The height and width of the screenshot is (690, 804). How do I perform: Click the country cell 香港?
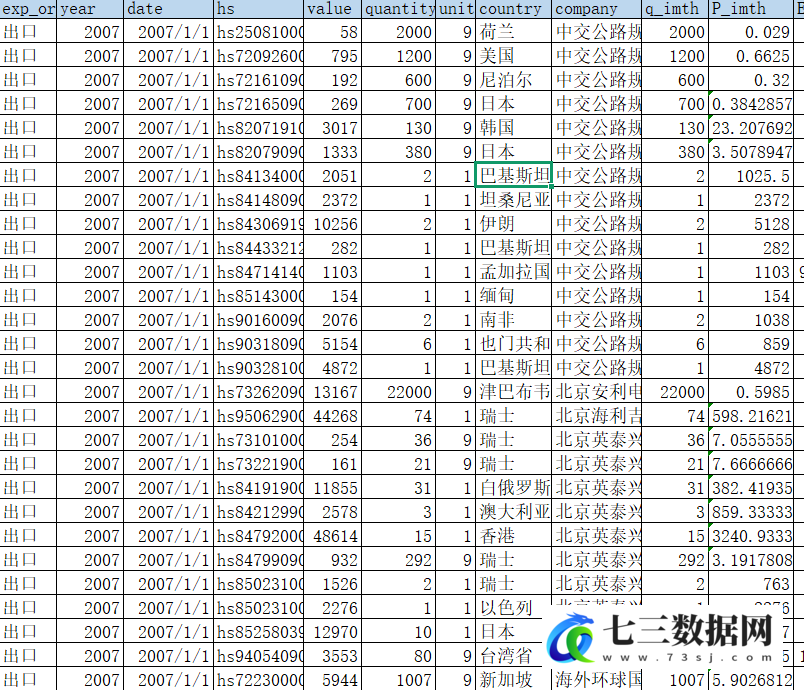tap(514, 536)
